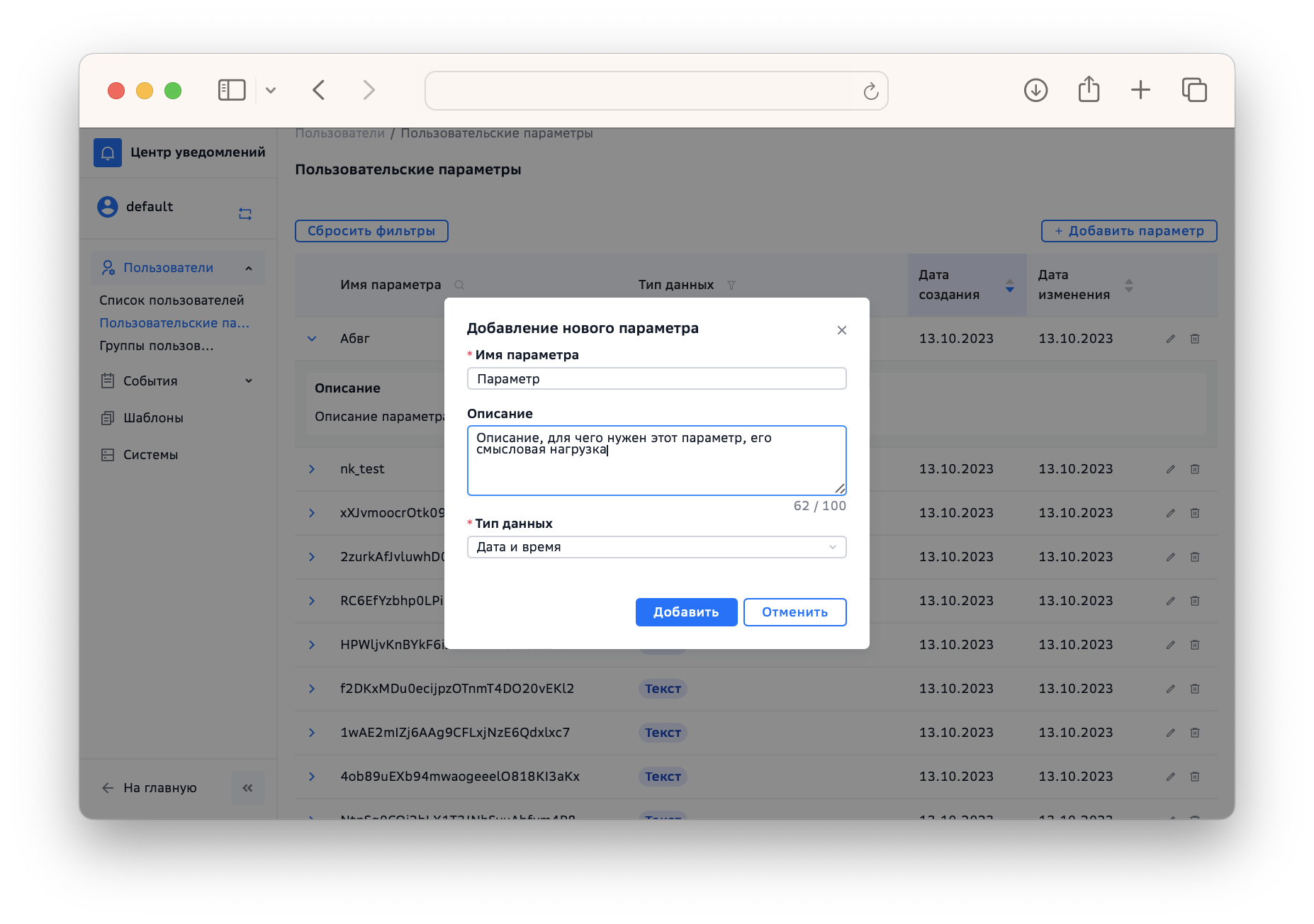1314x924 pixels.
Task: Click the browser share icon
Action: tap(1089, 89)
